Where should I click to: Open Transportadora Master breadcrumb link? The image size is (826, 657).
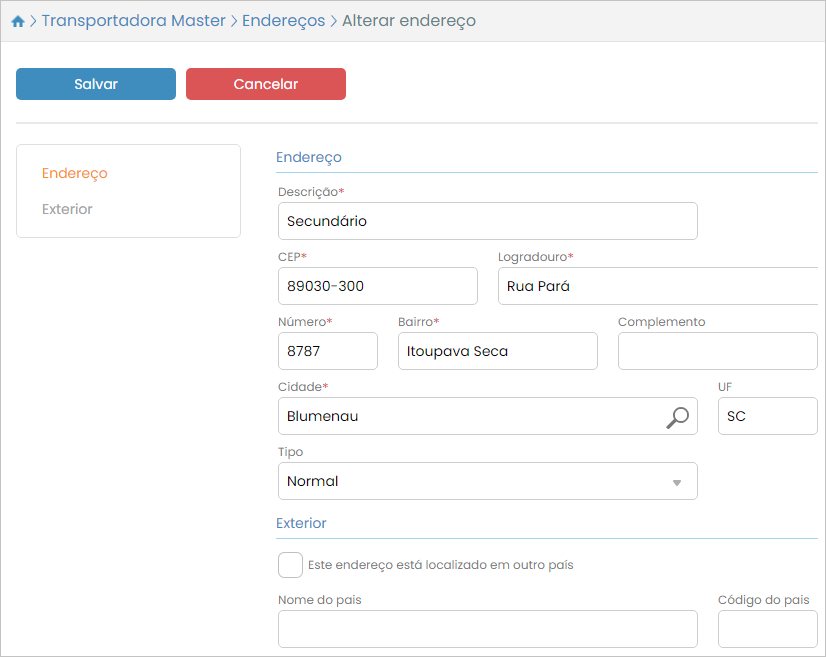coord(133,21)
